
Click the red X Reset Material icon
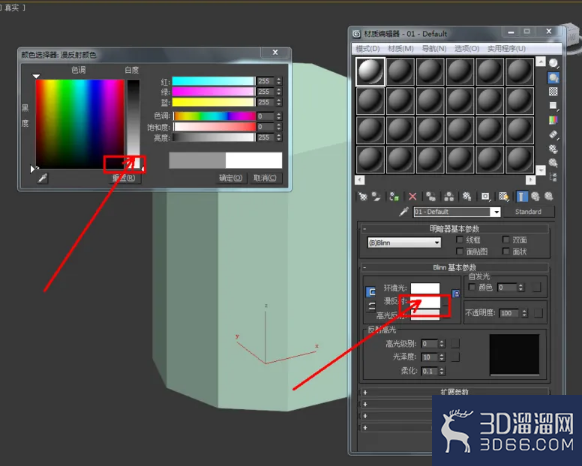(412, 196)
